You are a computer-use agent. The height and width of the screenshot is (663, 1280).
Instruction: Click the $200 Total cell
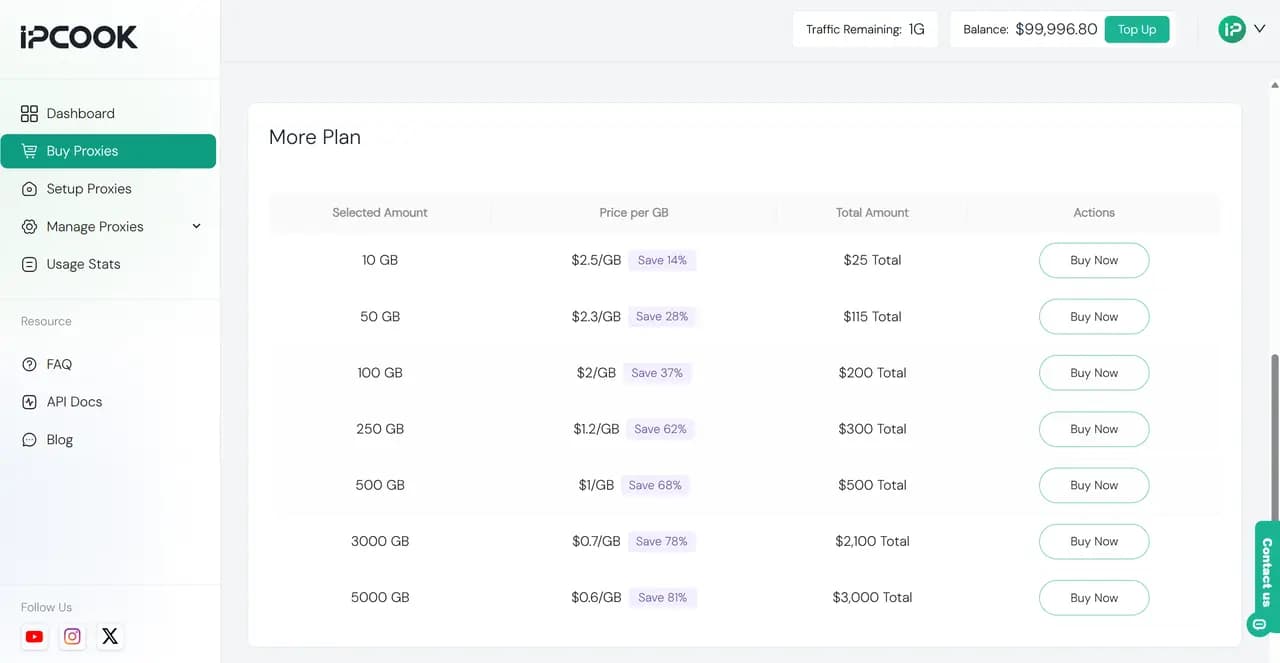872,373
